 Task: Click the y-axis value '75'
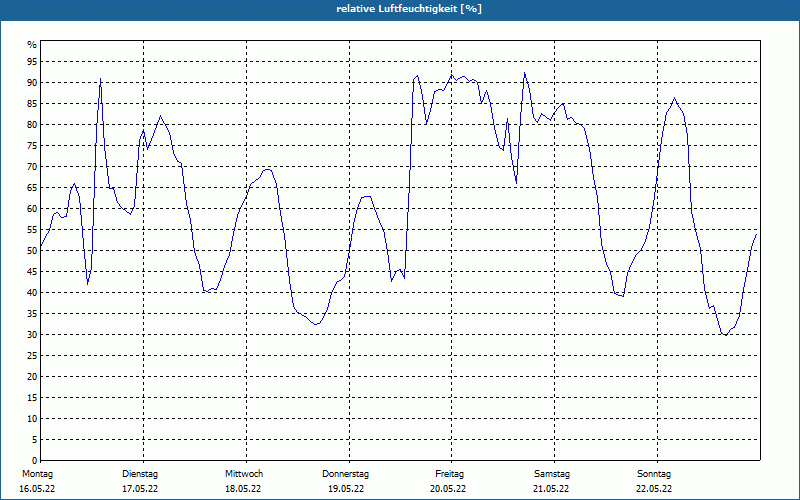pyautogui.click(x=32, y=145)
